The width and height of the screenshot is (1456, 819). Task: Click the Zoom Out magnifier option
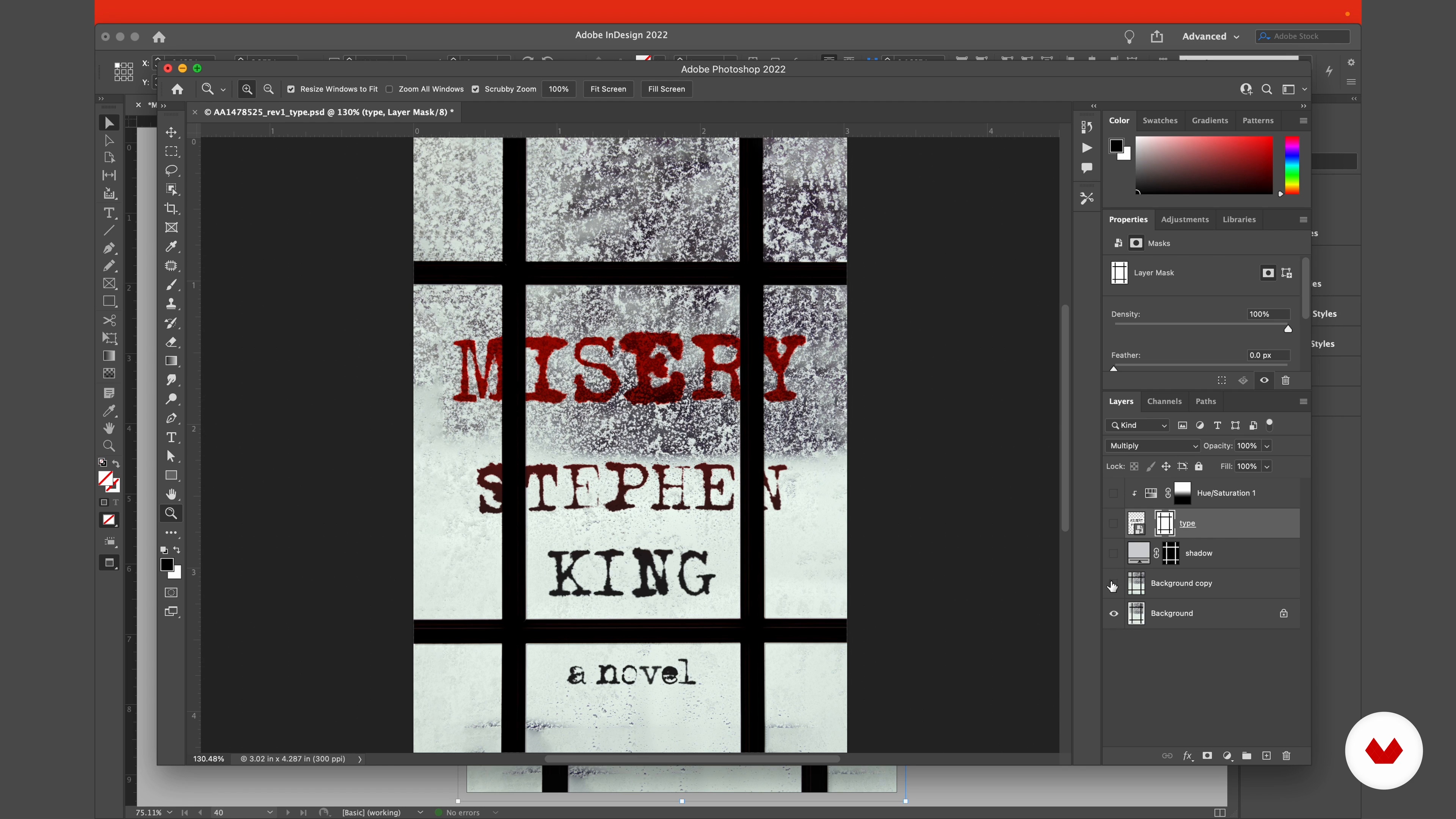coord(268,89)
